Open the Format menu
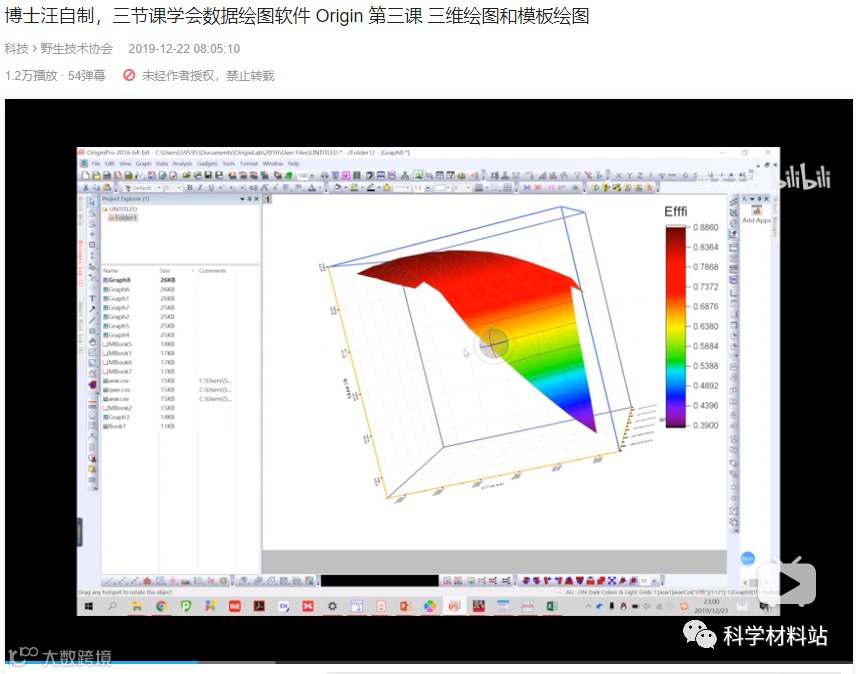Viewport: 856px width, 674px height. [249, 164]
